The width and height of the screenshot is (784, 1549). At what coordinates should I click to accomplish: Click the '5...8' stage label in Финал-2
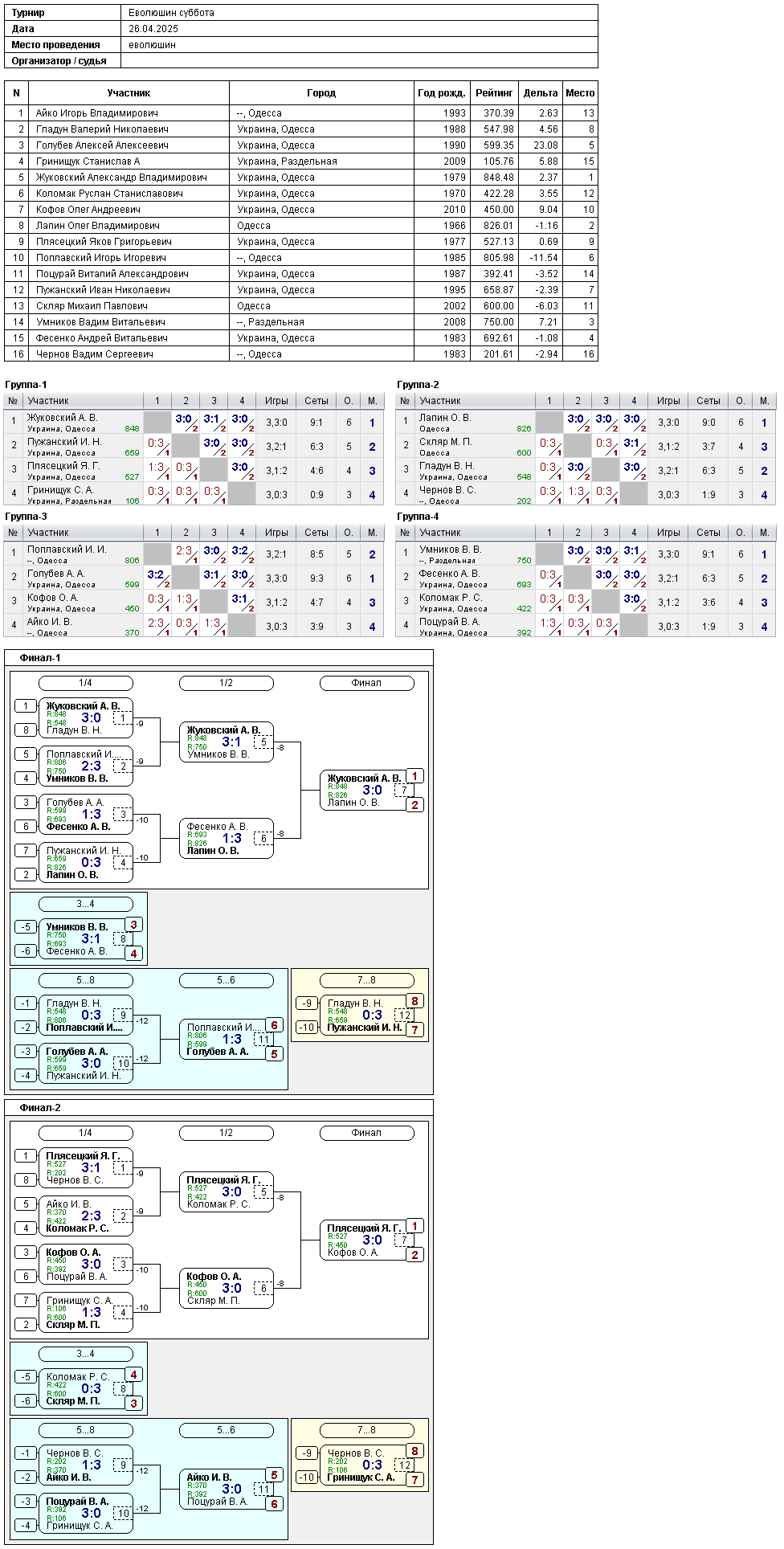[x=85, y=1430]
